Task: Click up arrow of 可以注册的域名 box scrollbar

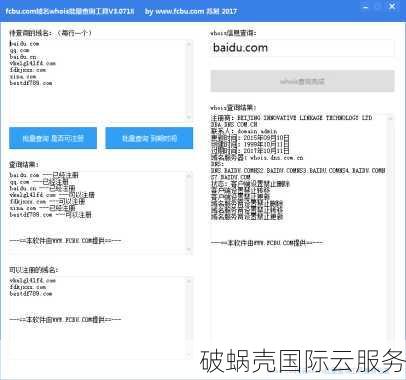Action: coord(189,281)
